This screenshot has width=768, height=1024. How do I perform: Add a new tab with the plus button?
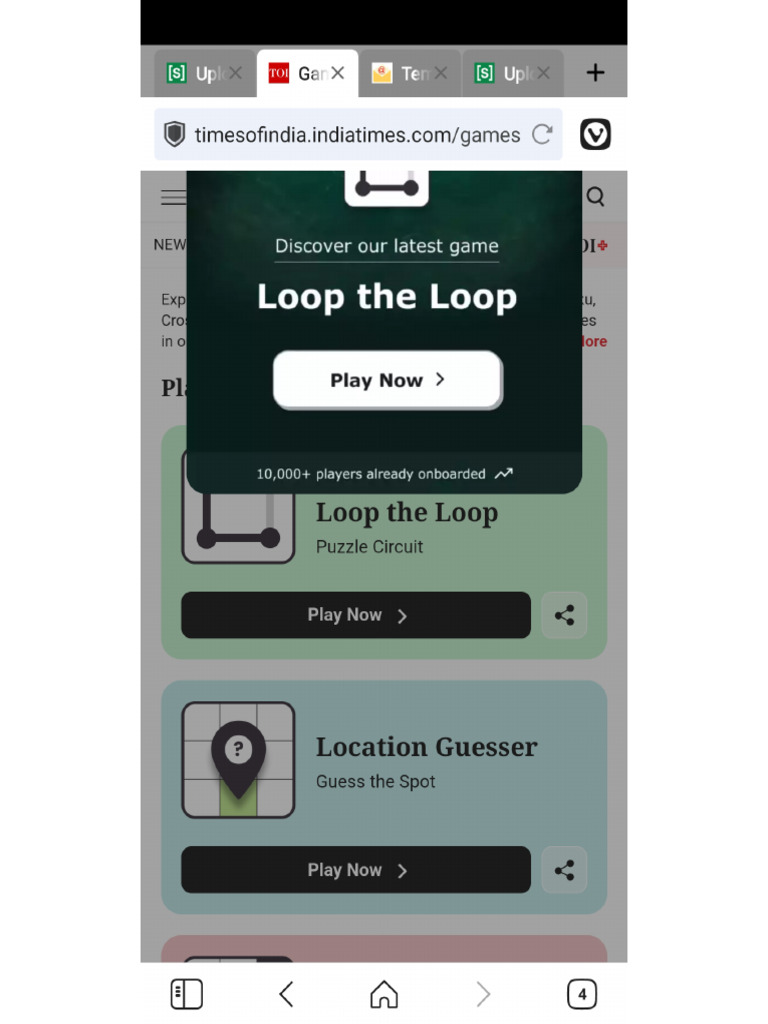(595, 72)
